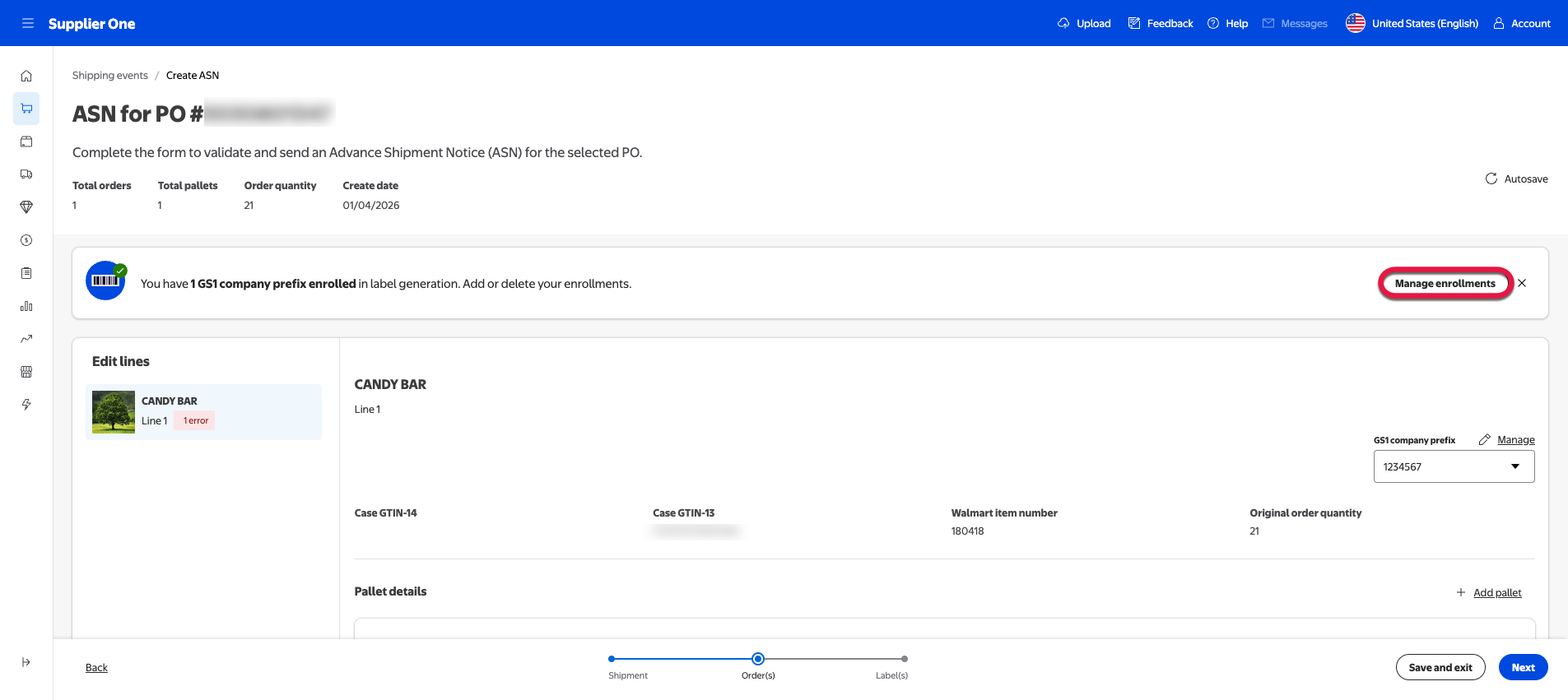Select the CANDY BAR line thumbnail
This screenshot has height=700, width=1568.
pos(114,412)
